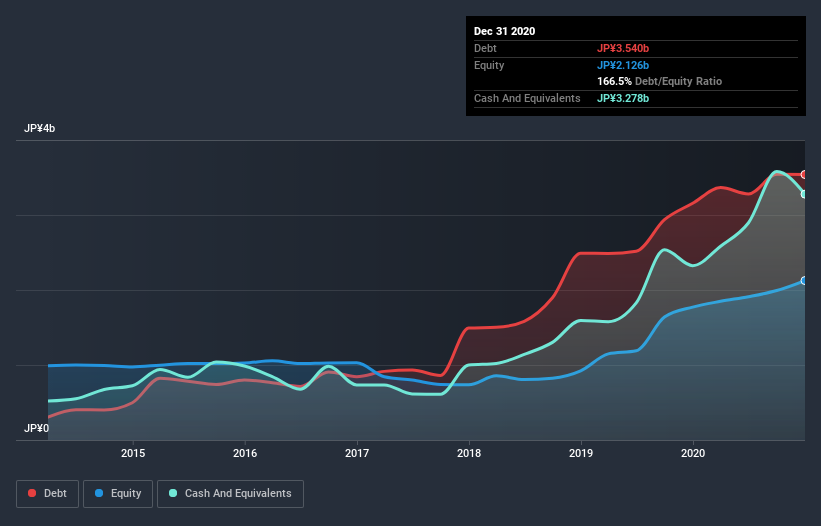The height and width of the screenshot is (526, 821).
Task: Click the JP¥4b y-axis label
Action: point(39,129)
